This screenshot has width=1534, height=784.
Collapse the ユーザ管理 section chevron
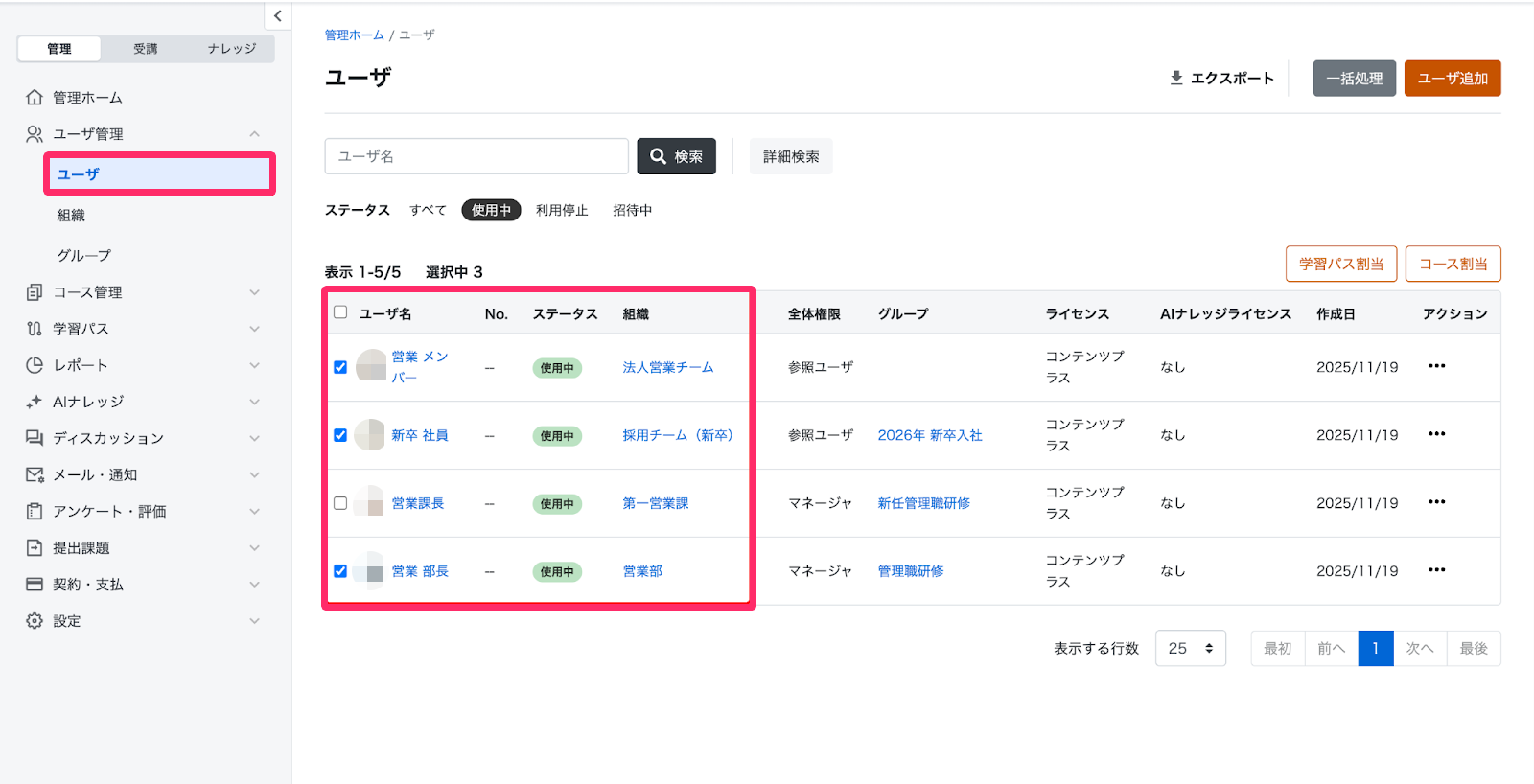[254, 134]
